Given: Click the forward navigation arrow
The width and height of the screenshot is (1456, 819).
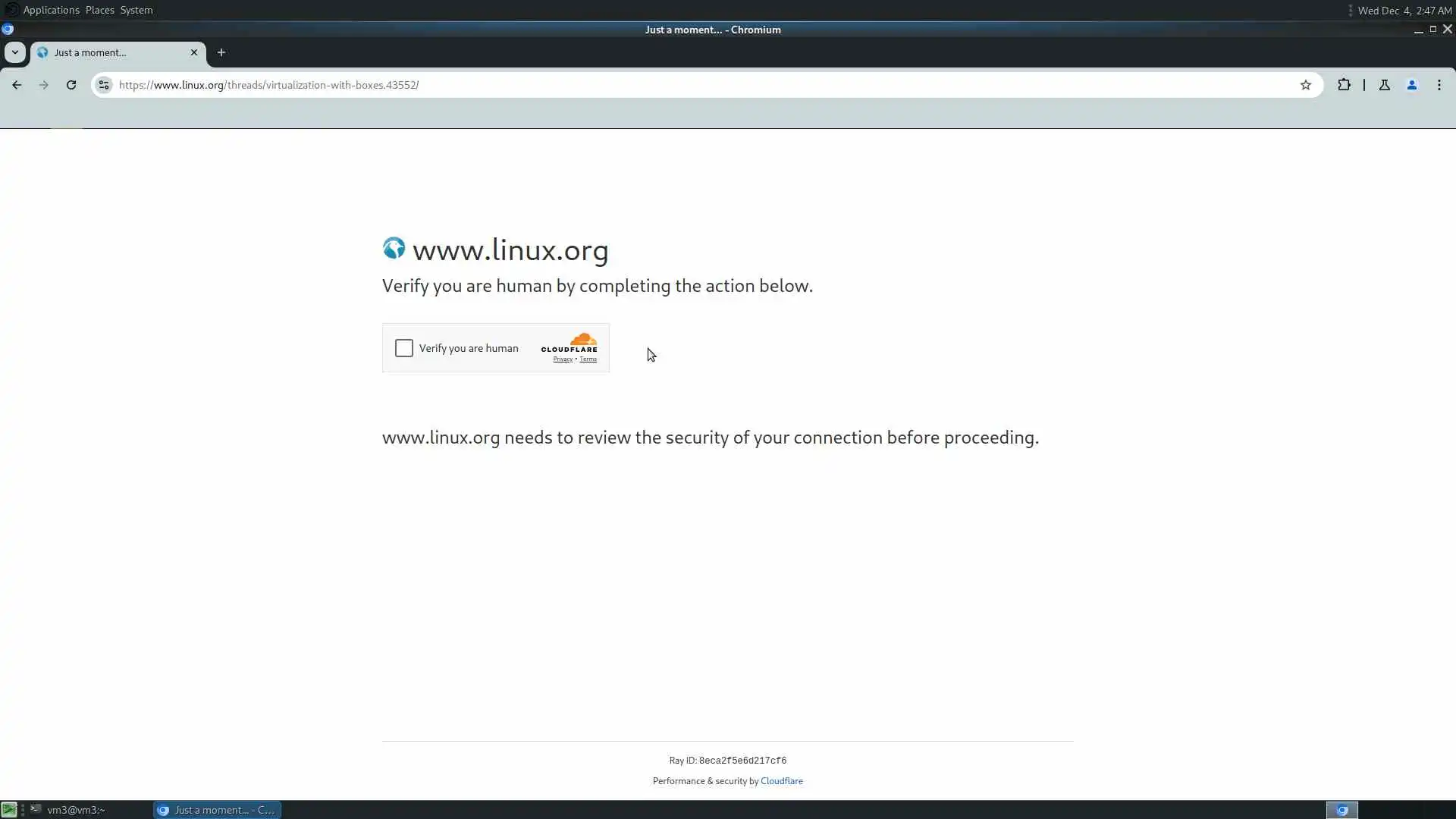Looking at the screenshot, I should pos(43,85).
